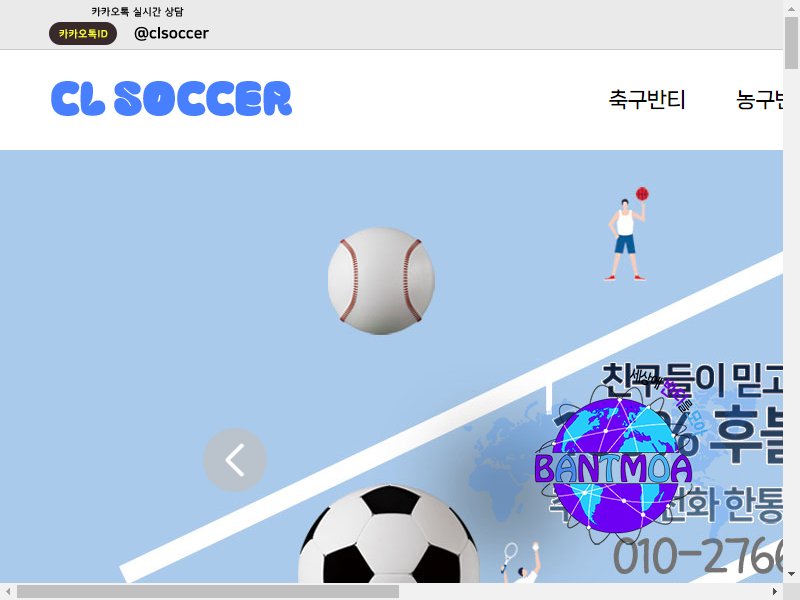This screenshot has height=600, width=800.
Task: Click the 카카오톡 실시간 상담 text
Action: tap(137, 11)
